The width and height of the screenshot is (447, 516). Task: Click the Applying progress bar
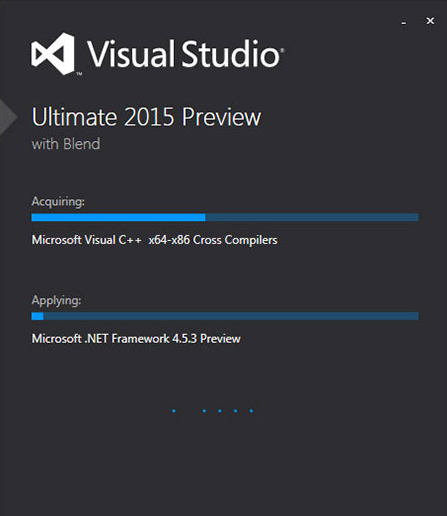pyautogui.click(x=225, y=316)
